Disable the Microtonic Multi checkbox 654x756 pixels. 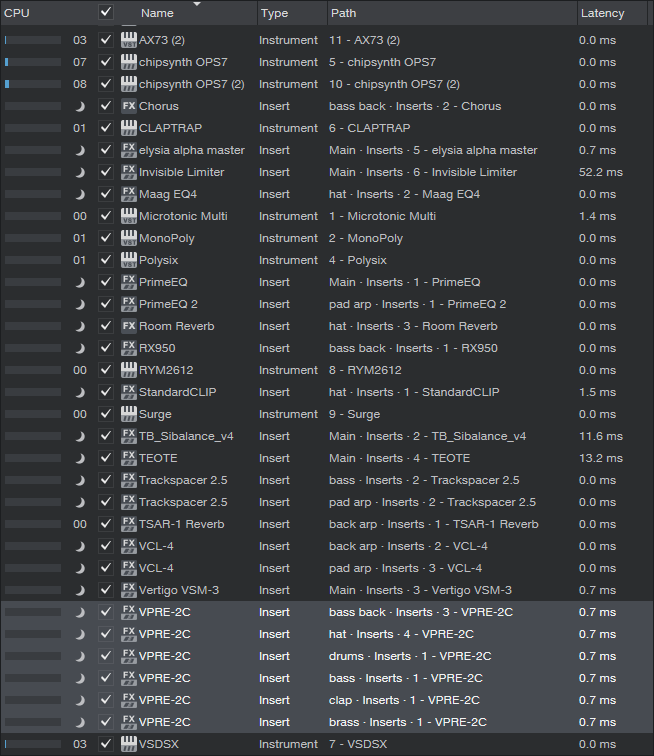[x=106, y=216]
